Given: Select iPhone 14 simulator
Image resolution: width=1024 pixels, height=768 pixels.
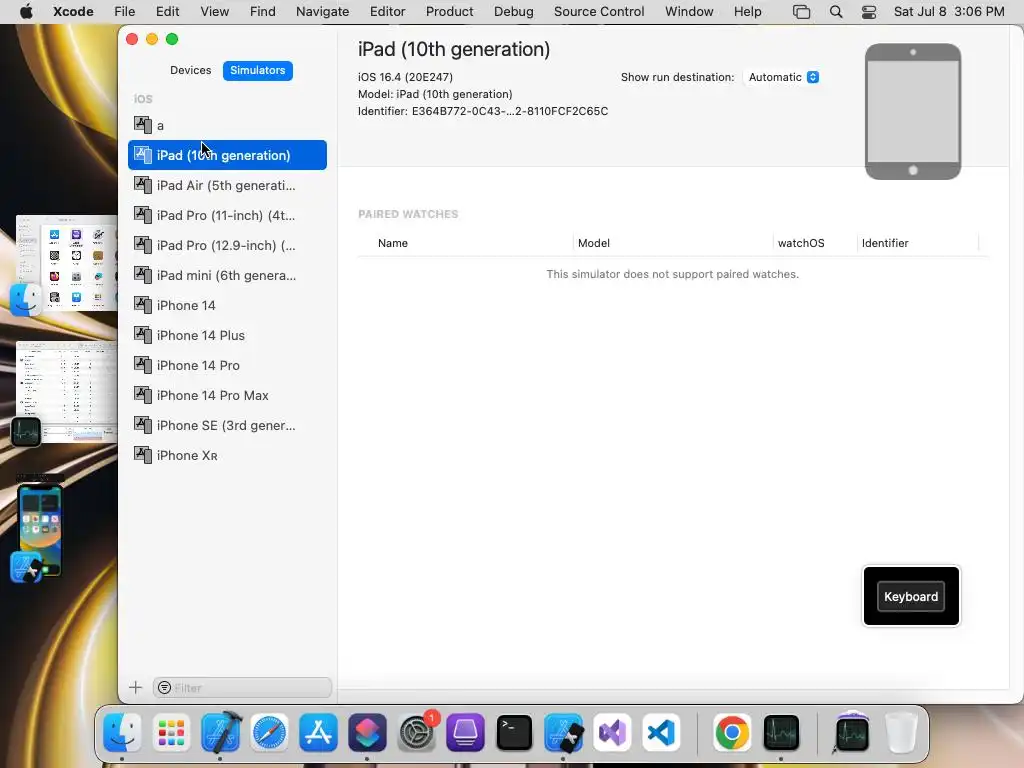Looking at the screenshot, I should [227, 305].
